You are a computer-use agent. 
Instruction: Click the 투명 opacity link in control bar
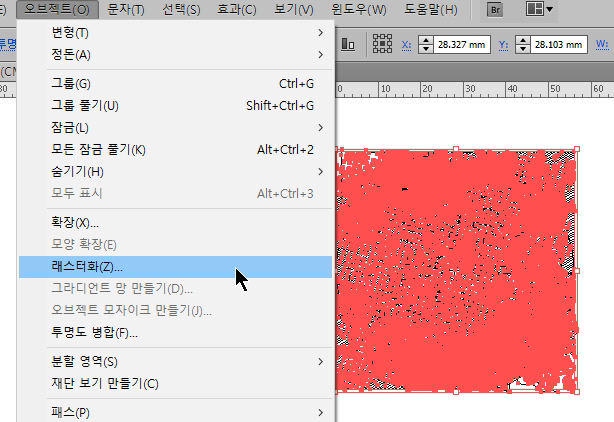(8, 43)
